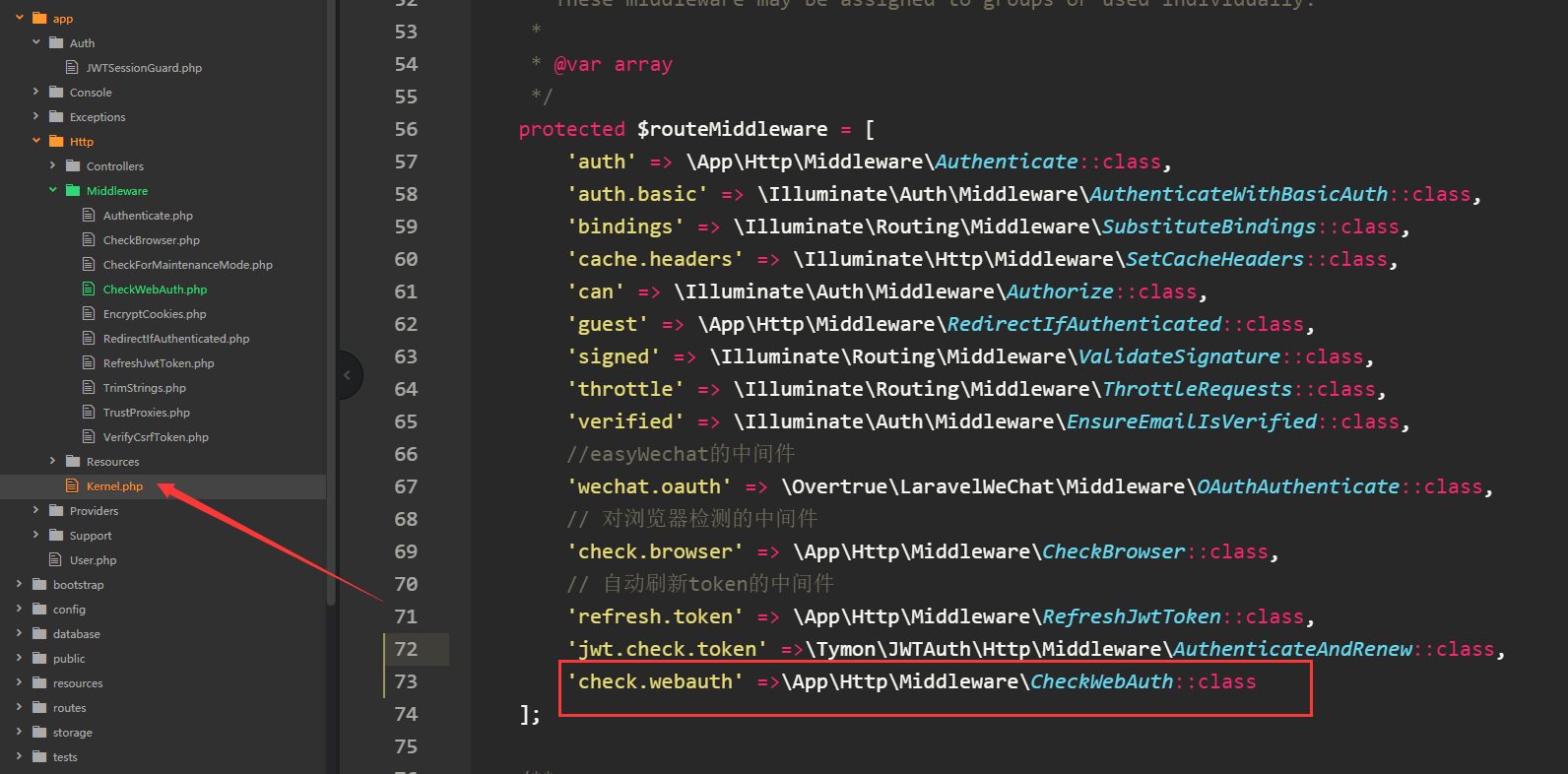This screenshot has height=774, width=1568.
Task: Collapse the Auth folder chevron
Action: (36, 42)
